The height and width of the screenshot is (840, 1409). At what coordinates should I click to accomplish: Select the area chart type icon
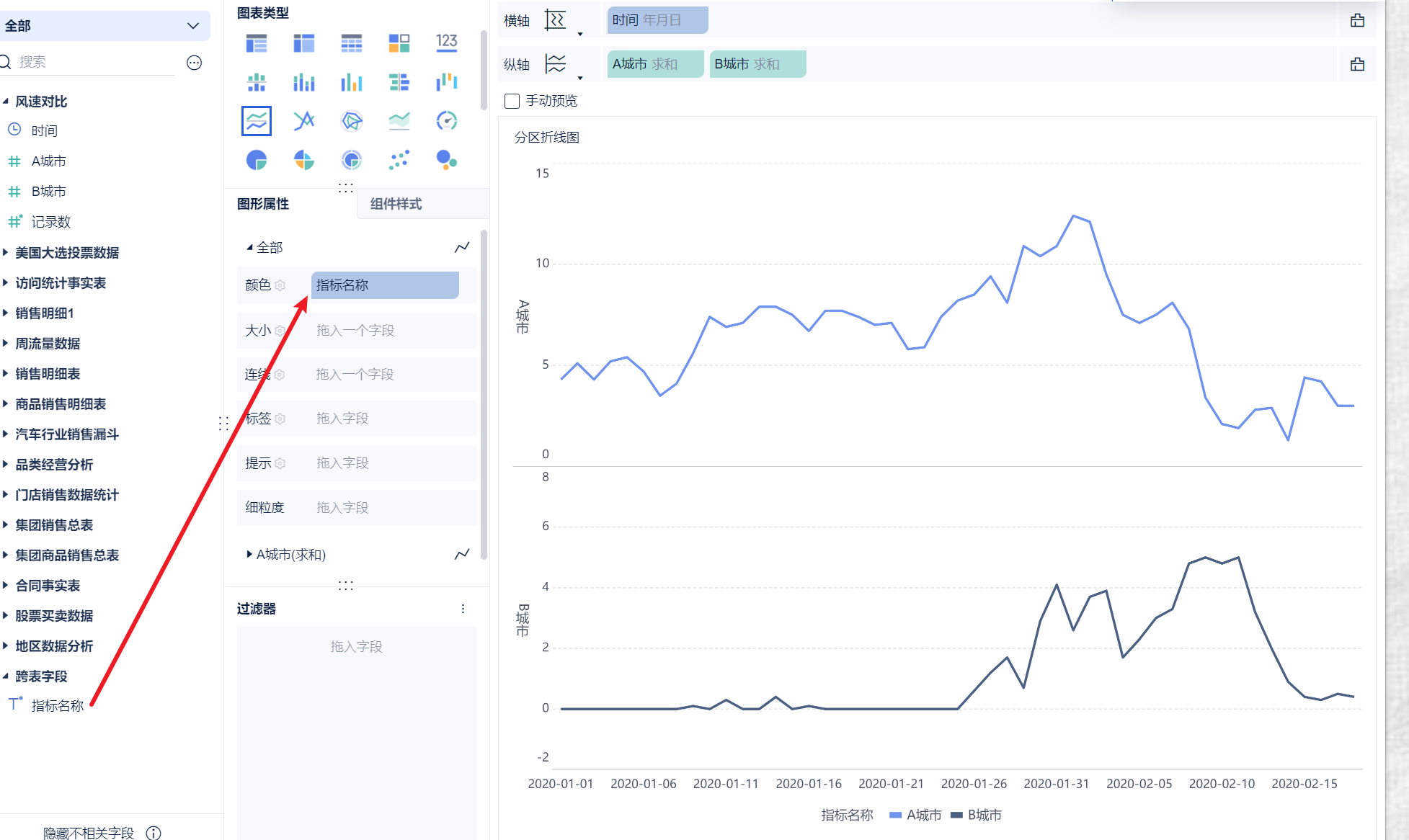[399, 121]
